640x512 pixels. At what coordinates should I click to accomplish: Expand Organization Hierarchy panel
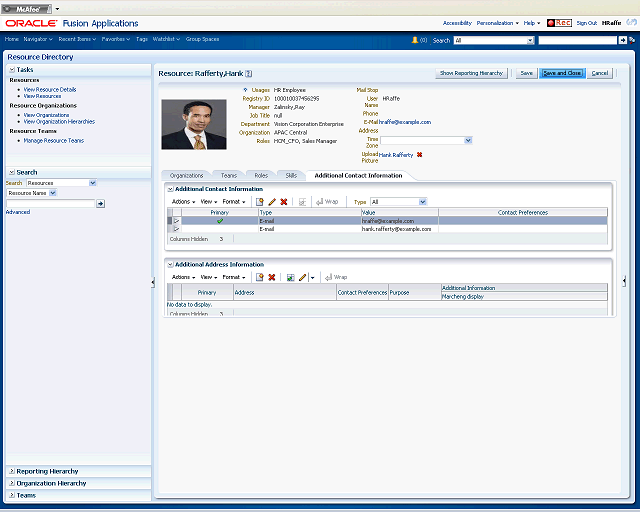(x=12, y=483)
